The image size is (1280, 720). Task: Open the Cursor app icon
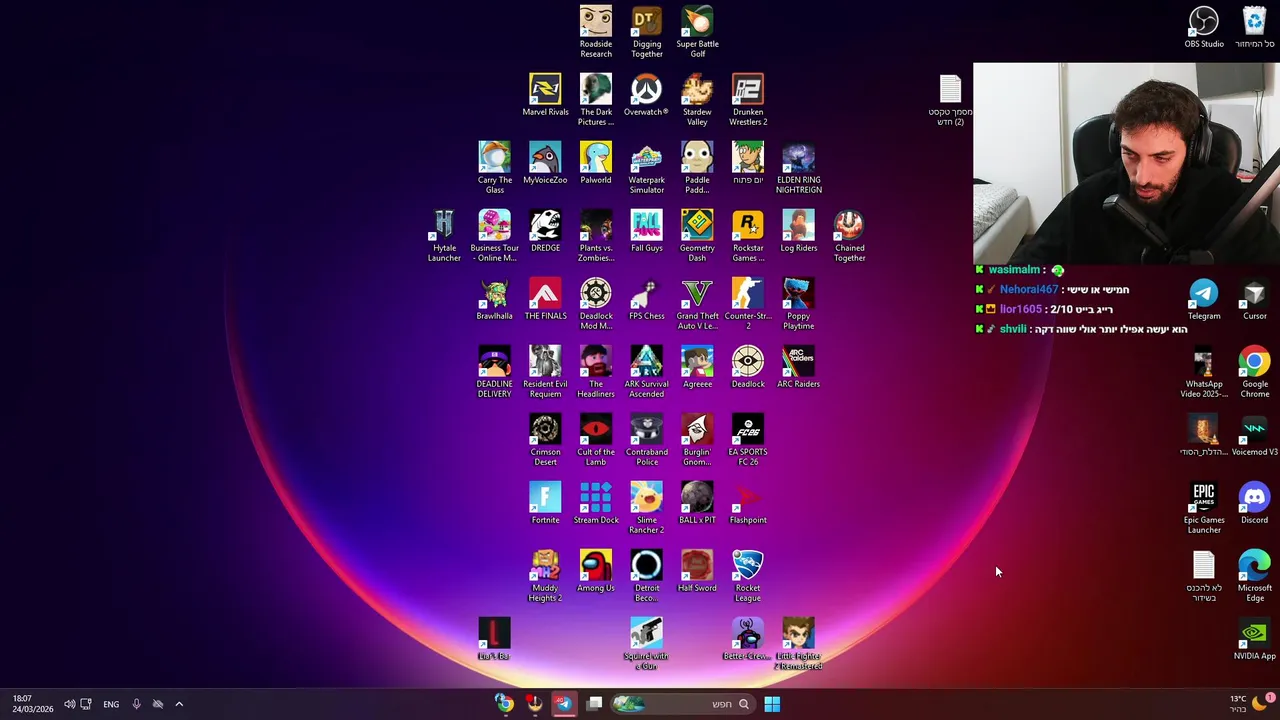tap(1254, 299)
